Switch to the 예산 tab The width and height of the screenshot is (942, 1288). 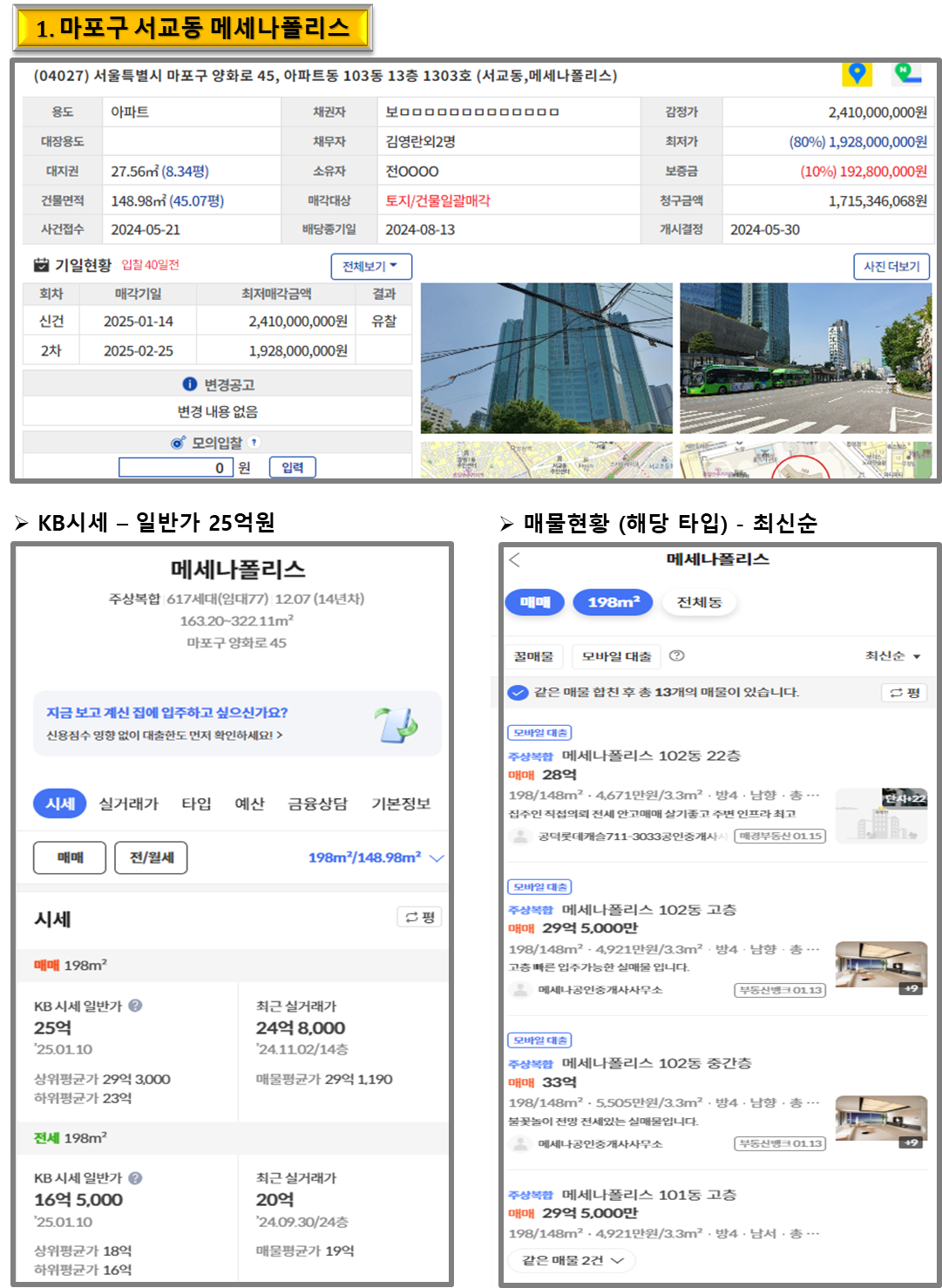coord(249,803)
